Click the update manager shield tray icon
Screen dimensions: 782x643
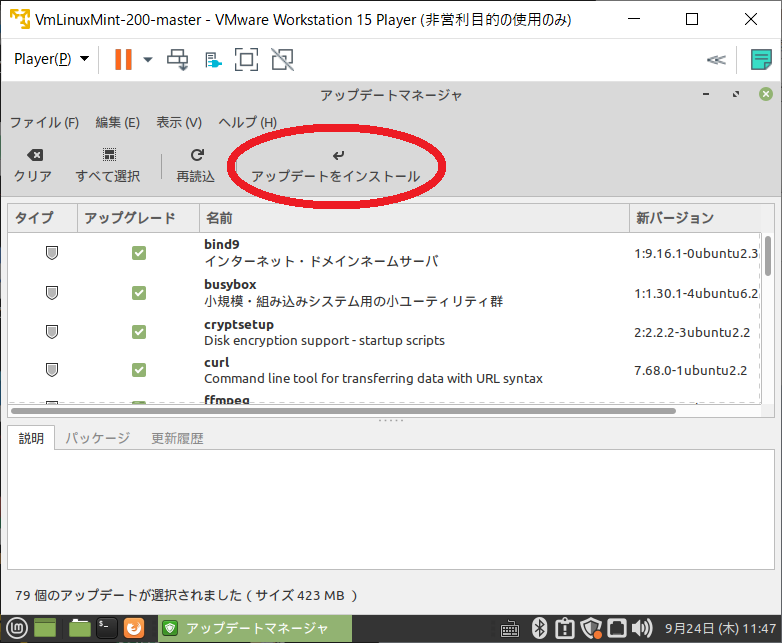tap(591, 629)
